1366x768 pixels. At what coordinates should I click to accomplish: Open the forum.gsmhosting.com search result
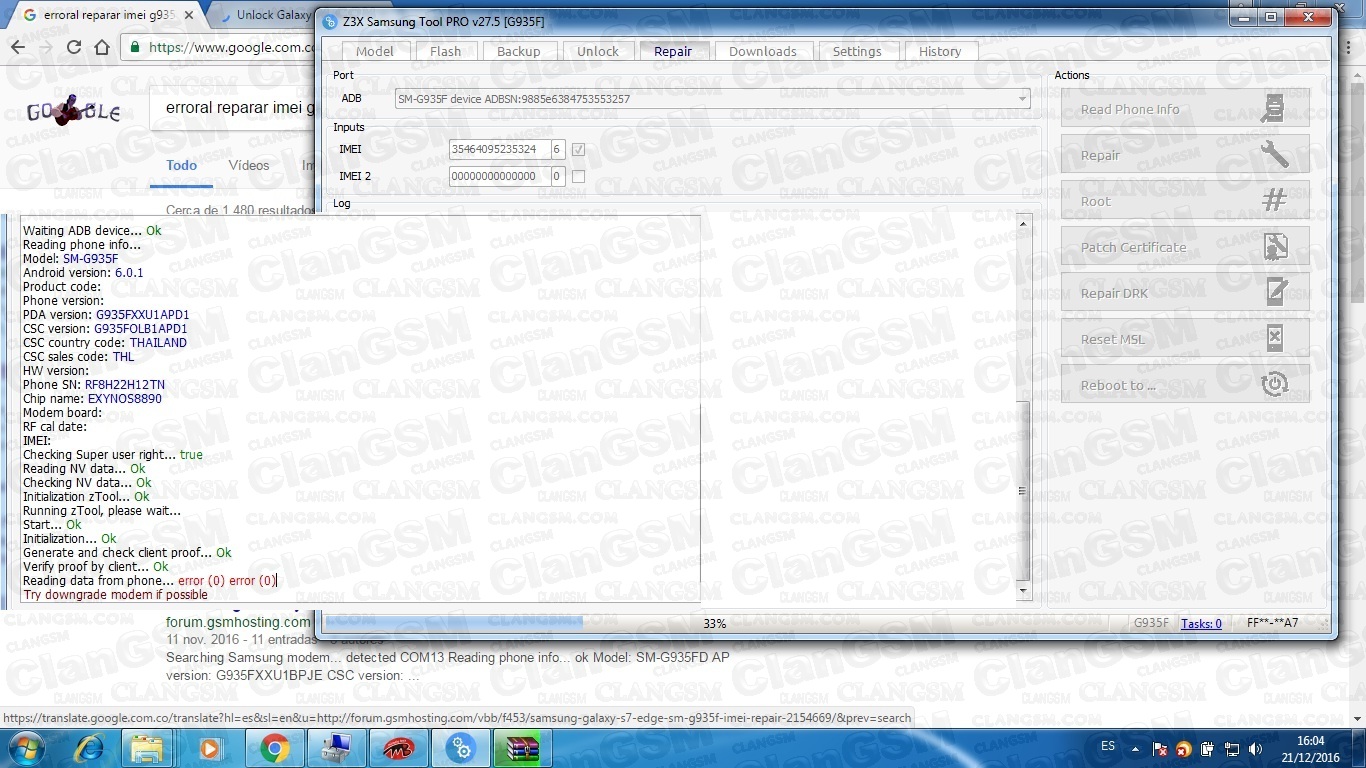238,622
